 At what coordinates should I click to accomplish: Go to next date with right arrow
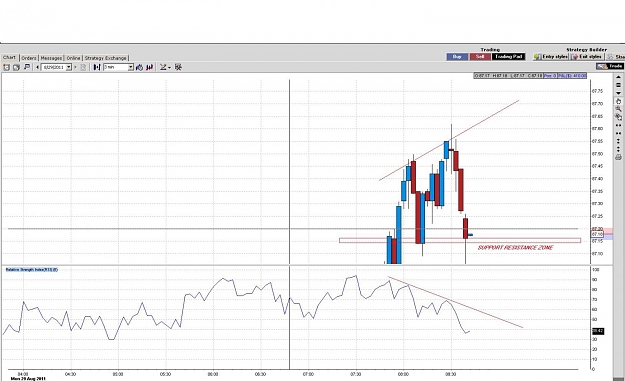coord(75,67)
